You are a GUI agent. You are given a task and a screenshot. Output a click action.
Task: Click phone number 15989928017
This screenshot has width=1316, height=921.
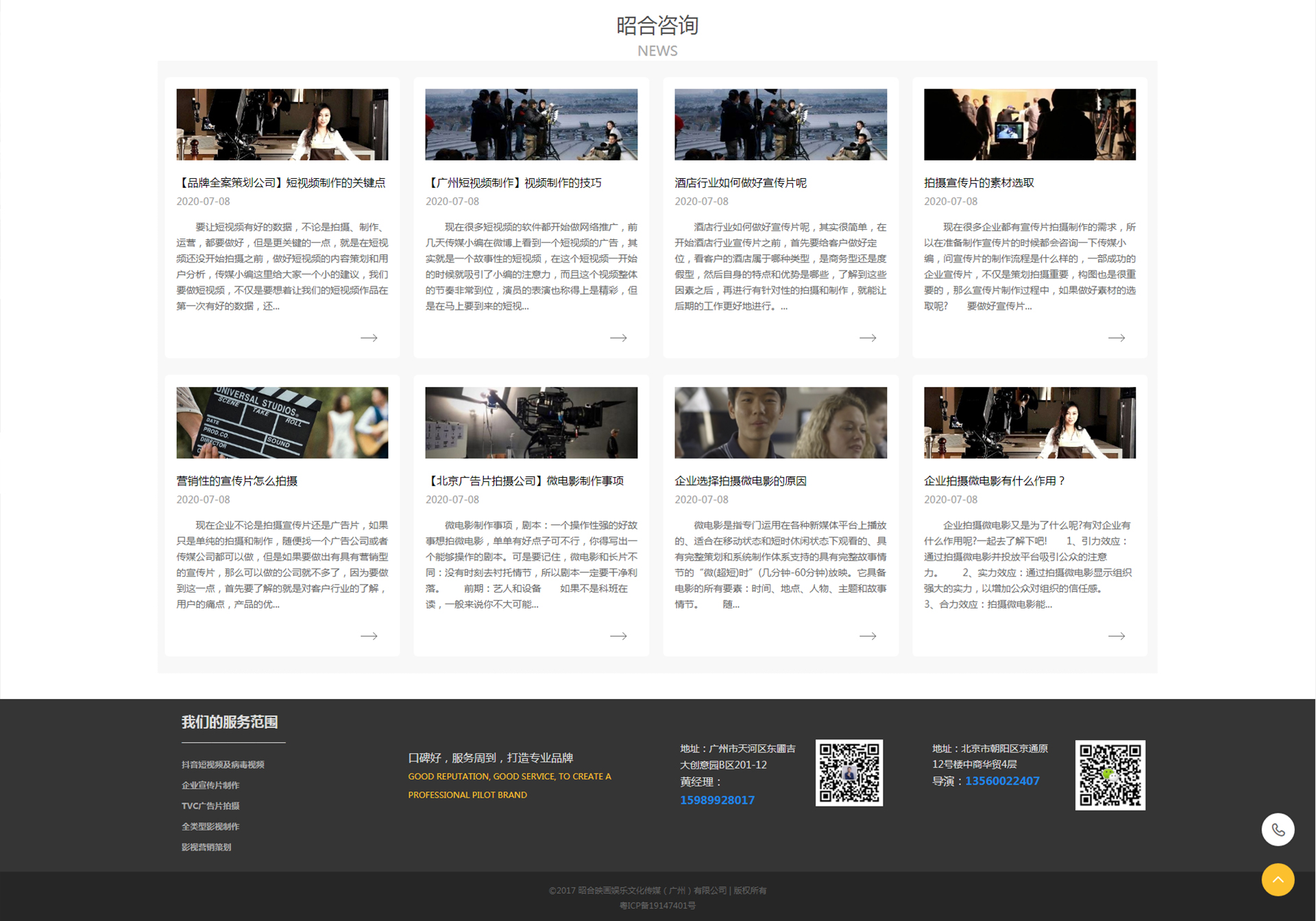(x=717, y=800)
